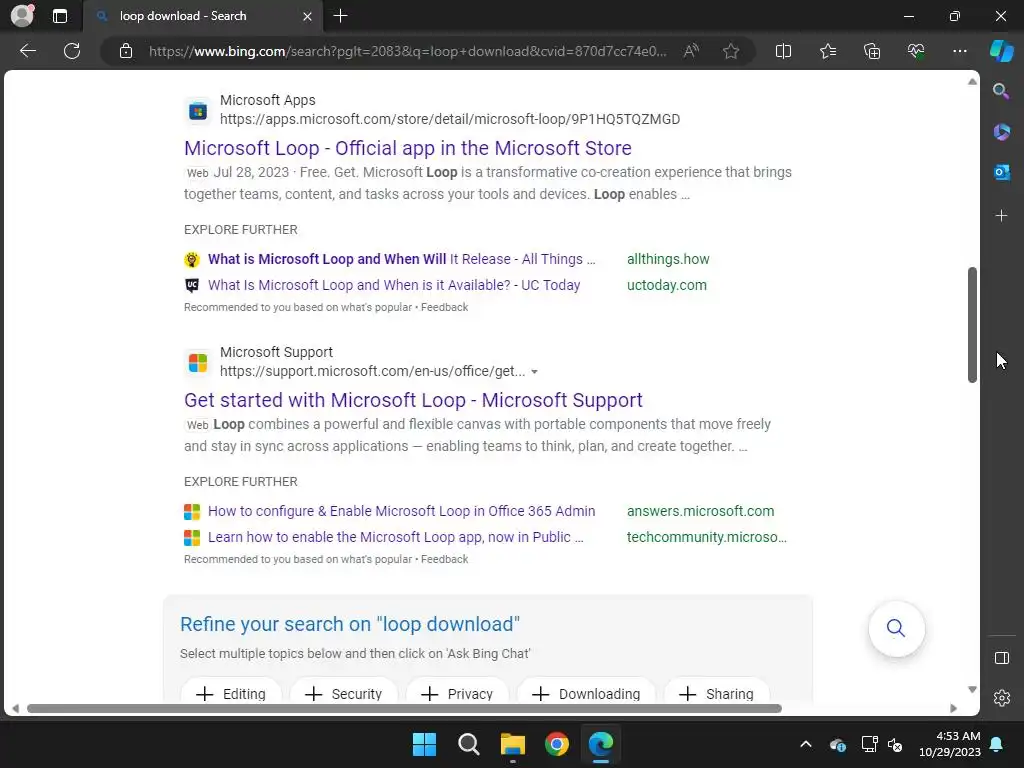The width and height of the screenshot is (1024, 768).
Task: Open Settings and more ellipsis menu
Action: 959,51
